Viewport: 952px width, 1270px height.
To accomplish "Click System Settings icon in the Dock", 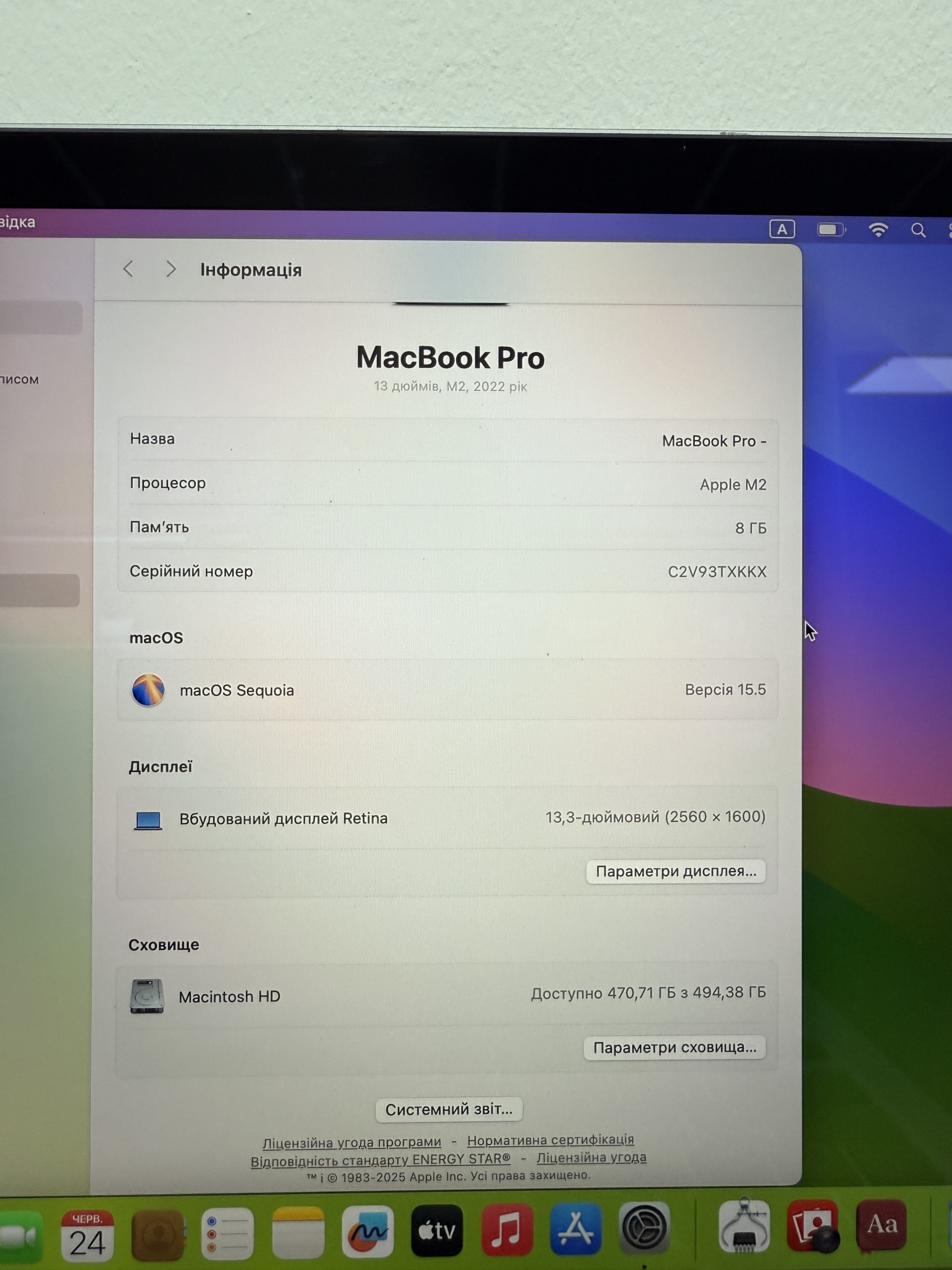I will coord(645,1227).
